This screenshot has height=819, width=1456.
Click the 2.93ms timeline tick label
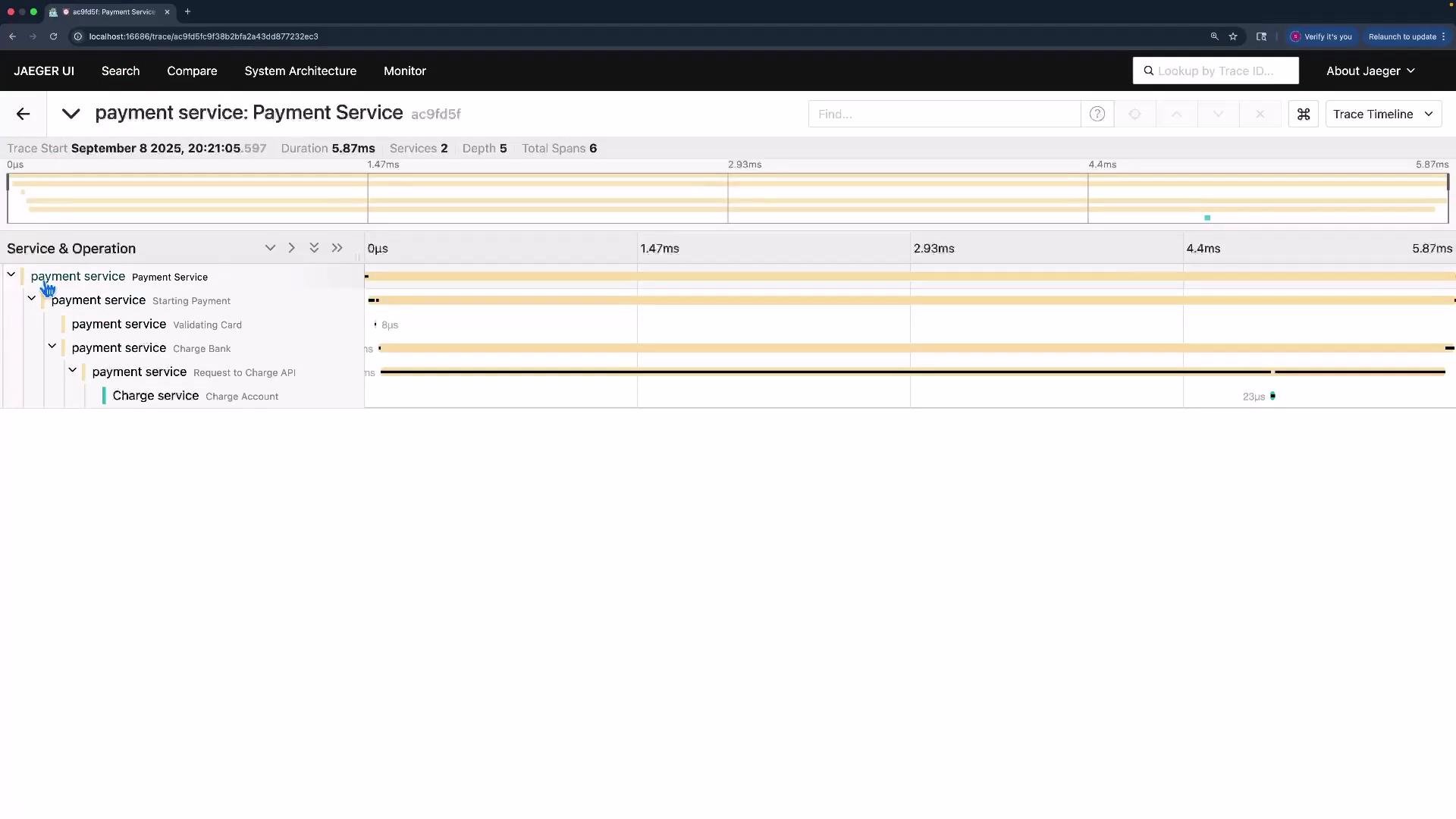(x=934, y=248)
